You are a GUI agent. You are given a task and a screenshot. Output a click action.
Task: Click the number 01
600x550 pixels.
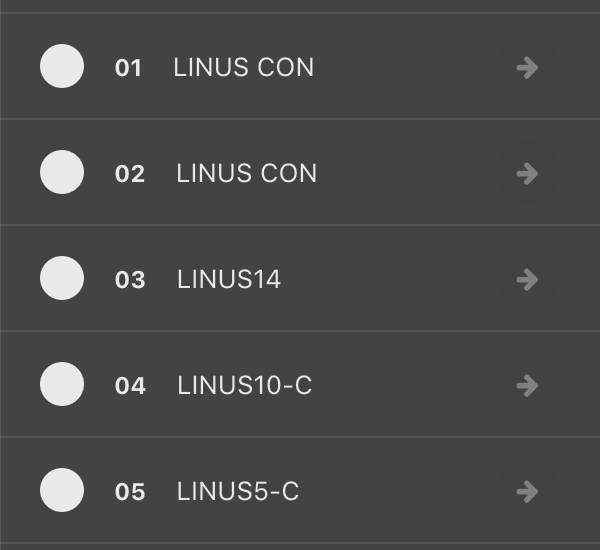click(x=129, y=69)
